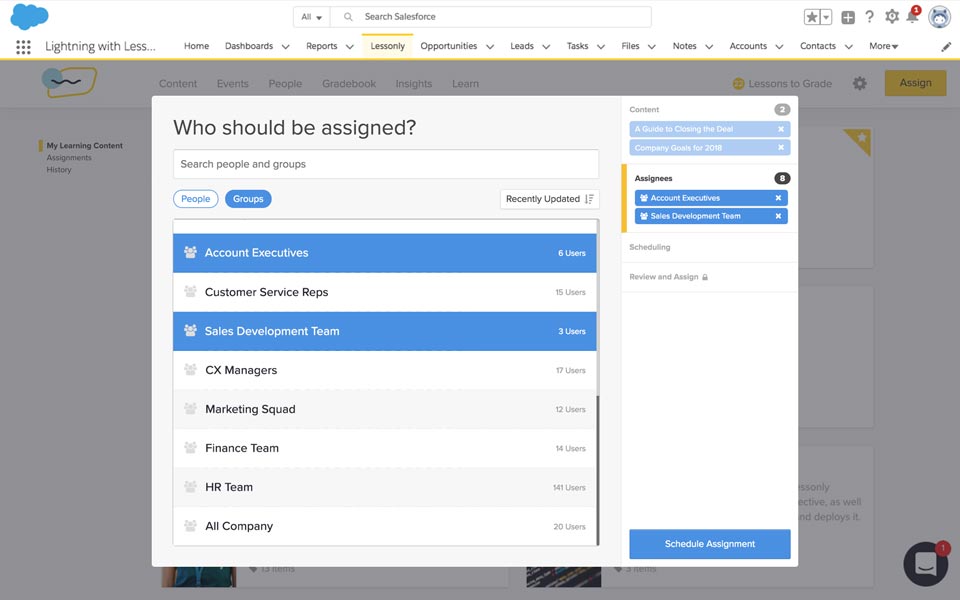Remove Account Executives from assignees
Image resolution: width=960 pixels, height=600 pixels.
[x=778, y=198]
